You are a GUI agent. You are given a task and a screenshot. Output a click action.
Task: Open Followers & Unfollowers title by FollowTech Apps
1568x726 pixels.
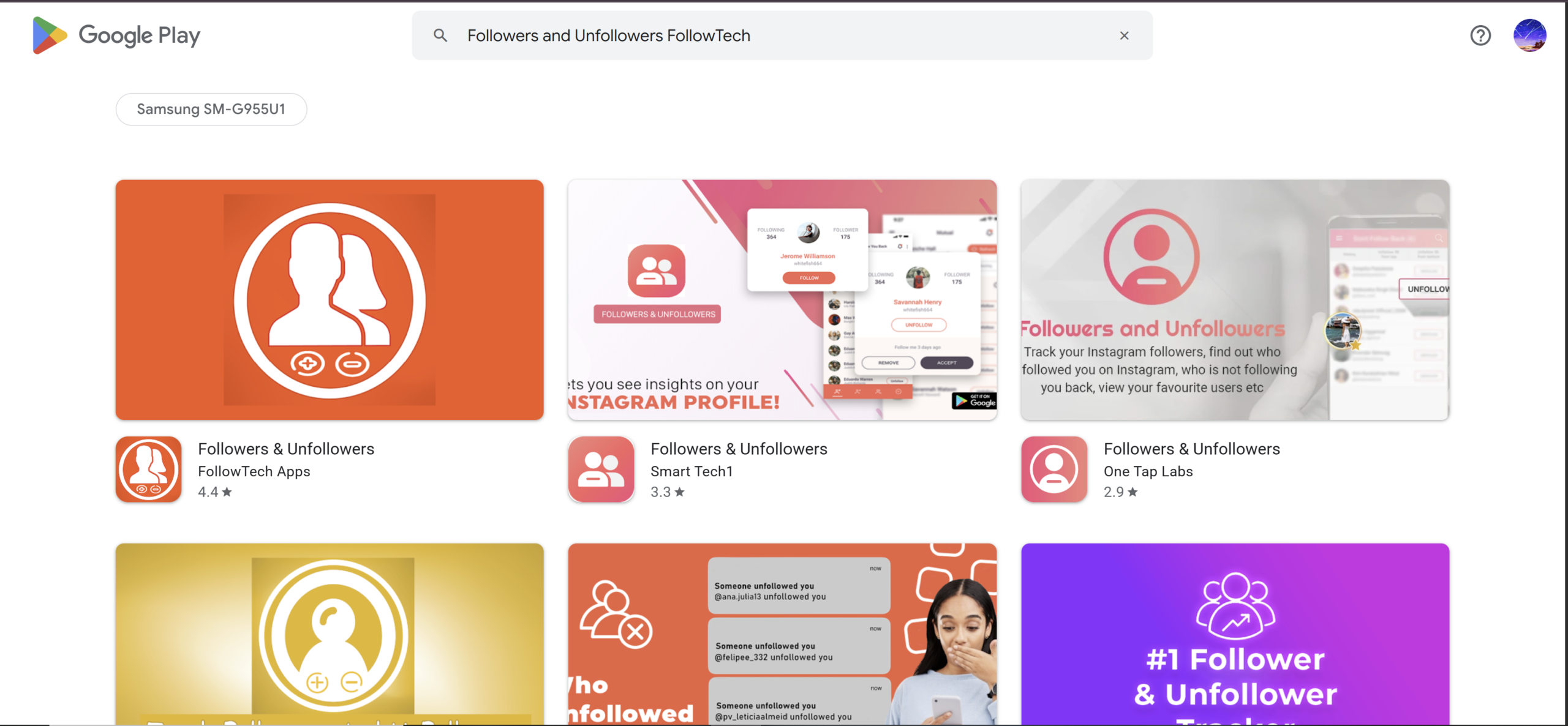[x=286, y=449]
